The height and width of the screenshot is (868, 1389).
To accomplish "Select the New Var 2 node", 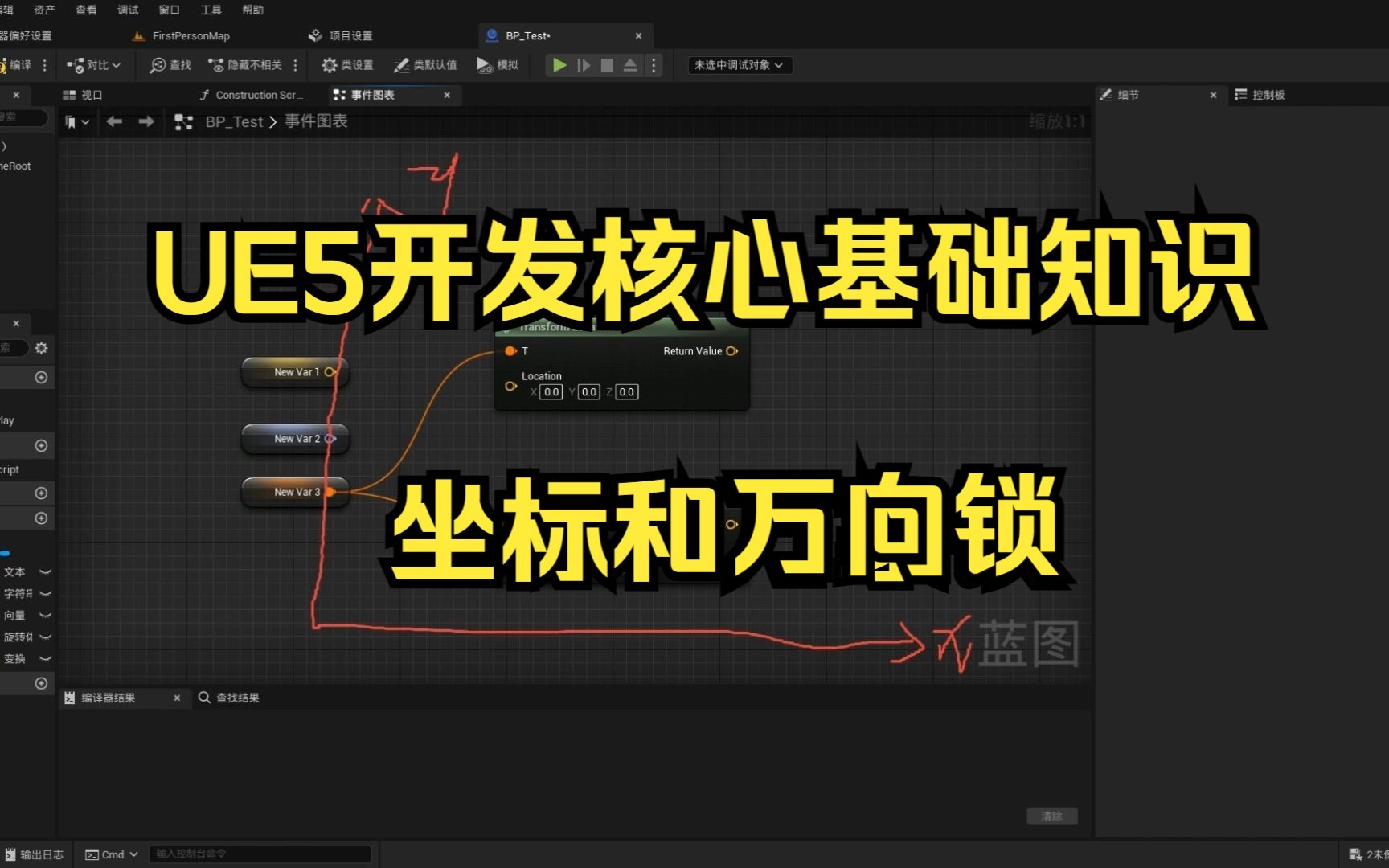I will tap(294, 439).
